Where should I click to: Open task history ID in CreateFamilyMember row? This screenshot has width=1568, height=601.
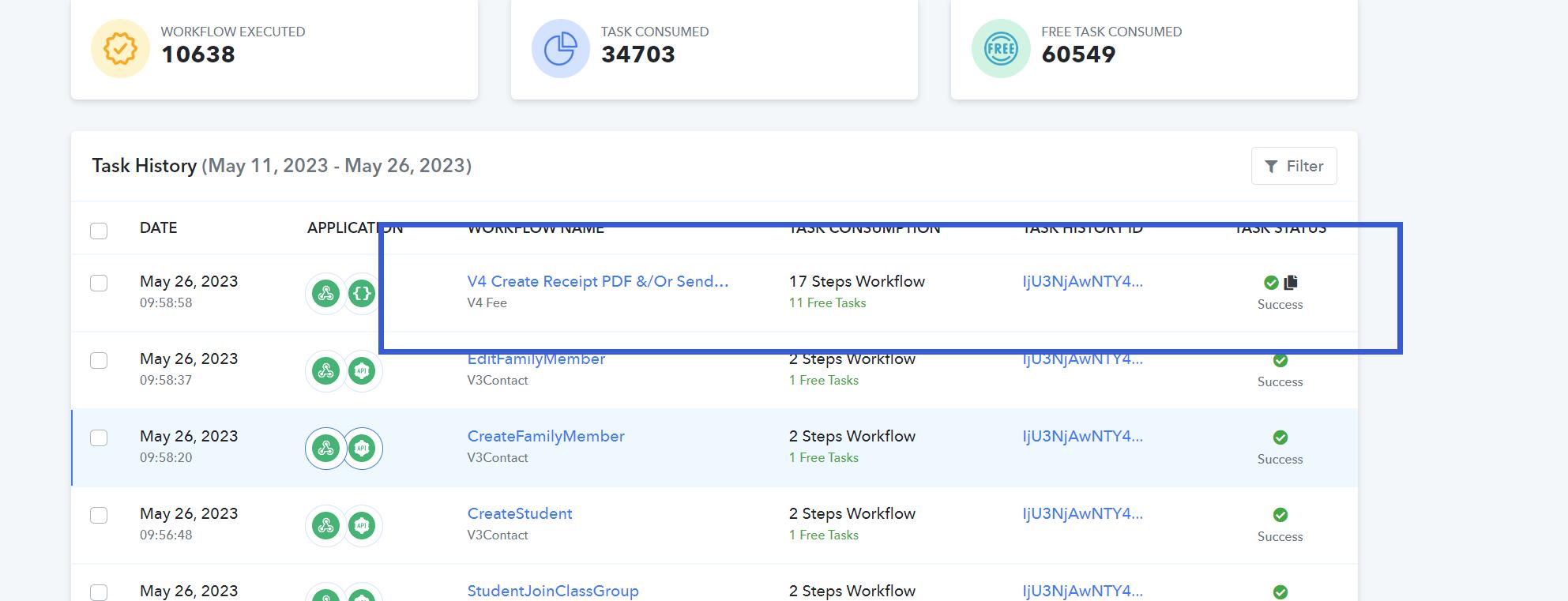coord(1082,436)
